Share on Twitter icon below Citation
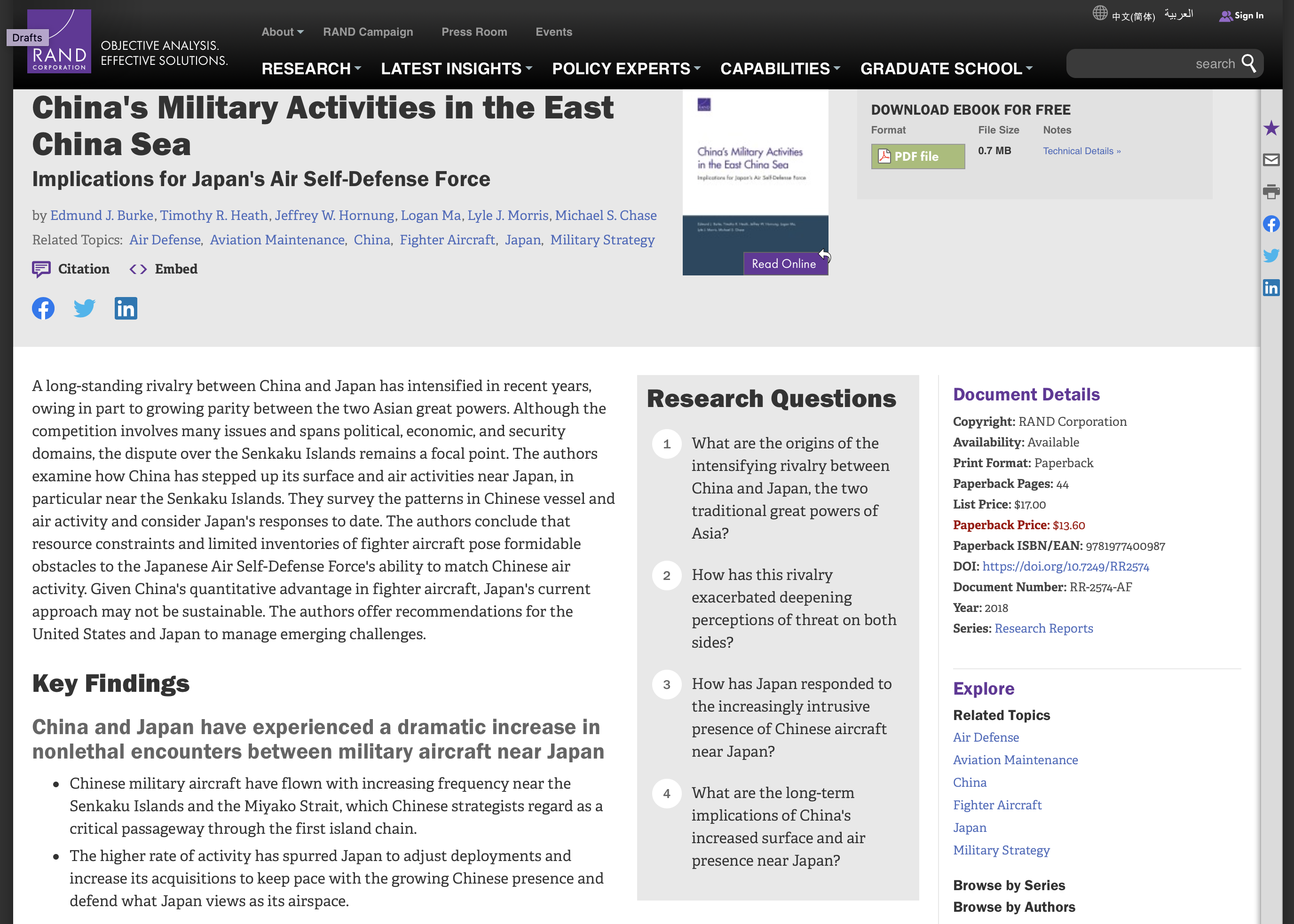1294x924 pixels. point(84,308)
